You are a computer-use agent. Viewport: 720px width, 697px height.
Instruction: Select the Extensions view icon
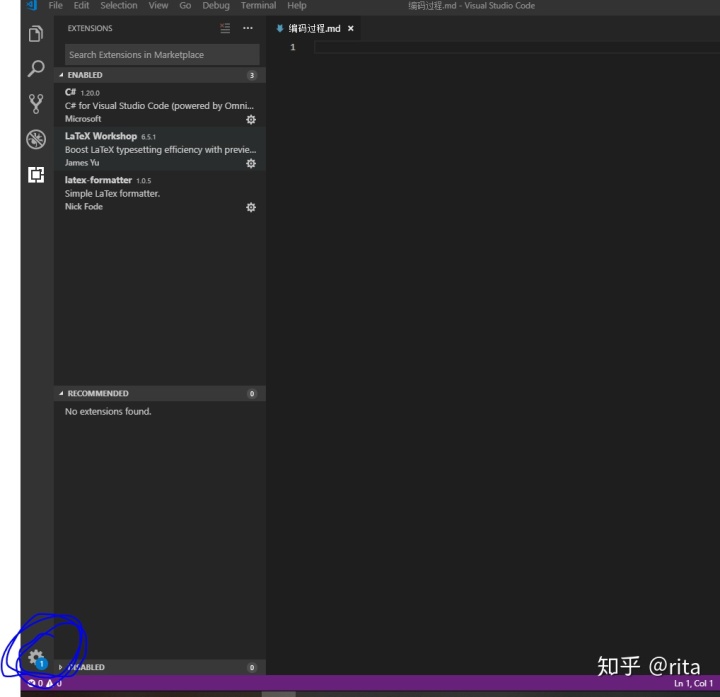point(36,174)
